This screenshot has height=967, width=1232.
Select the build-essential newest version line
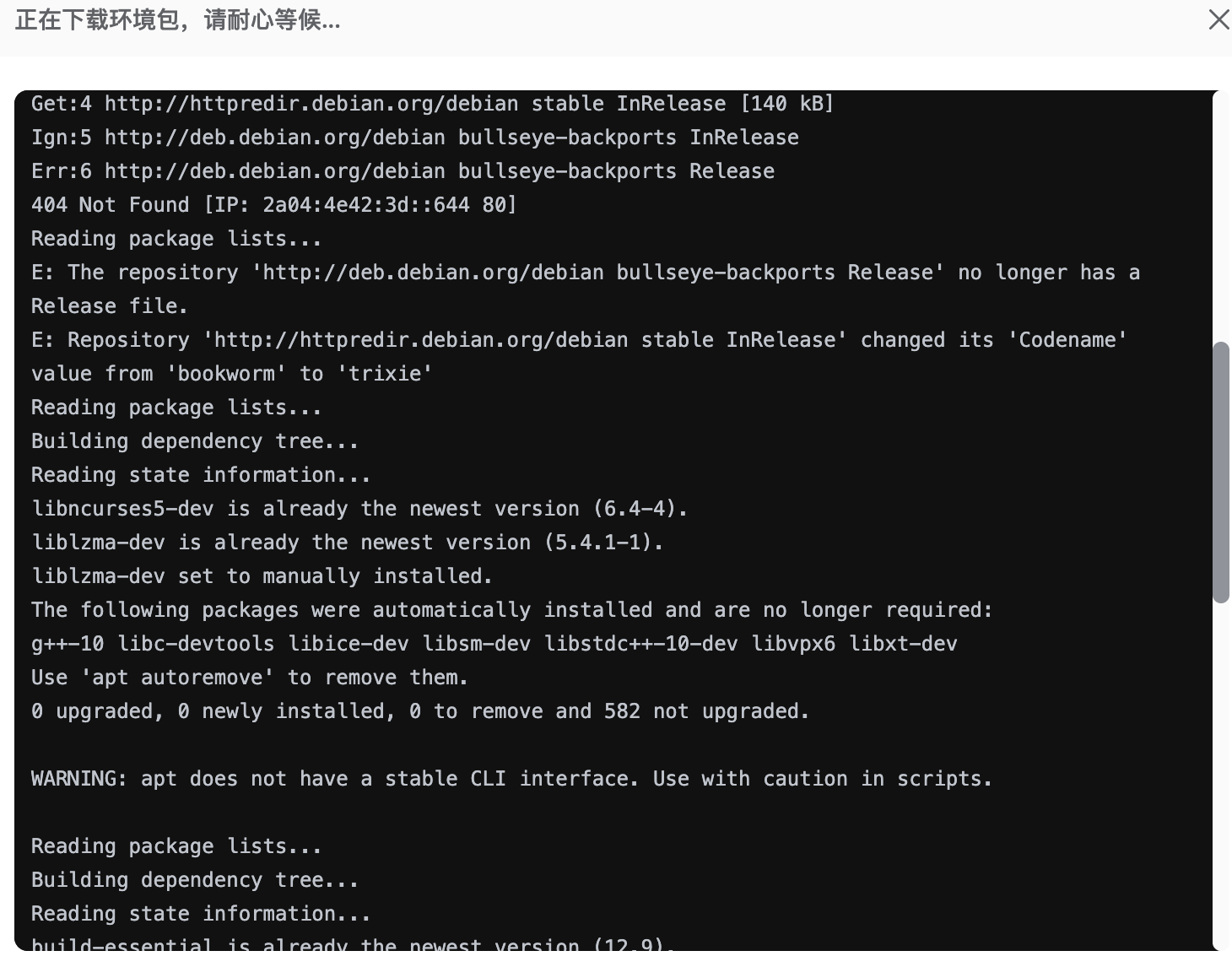coord(353,943)
